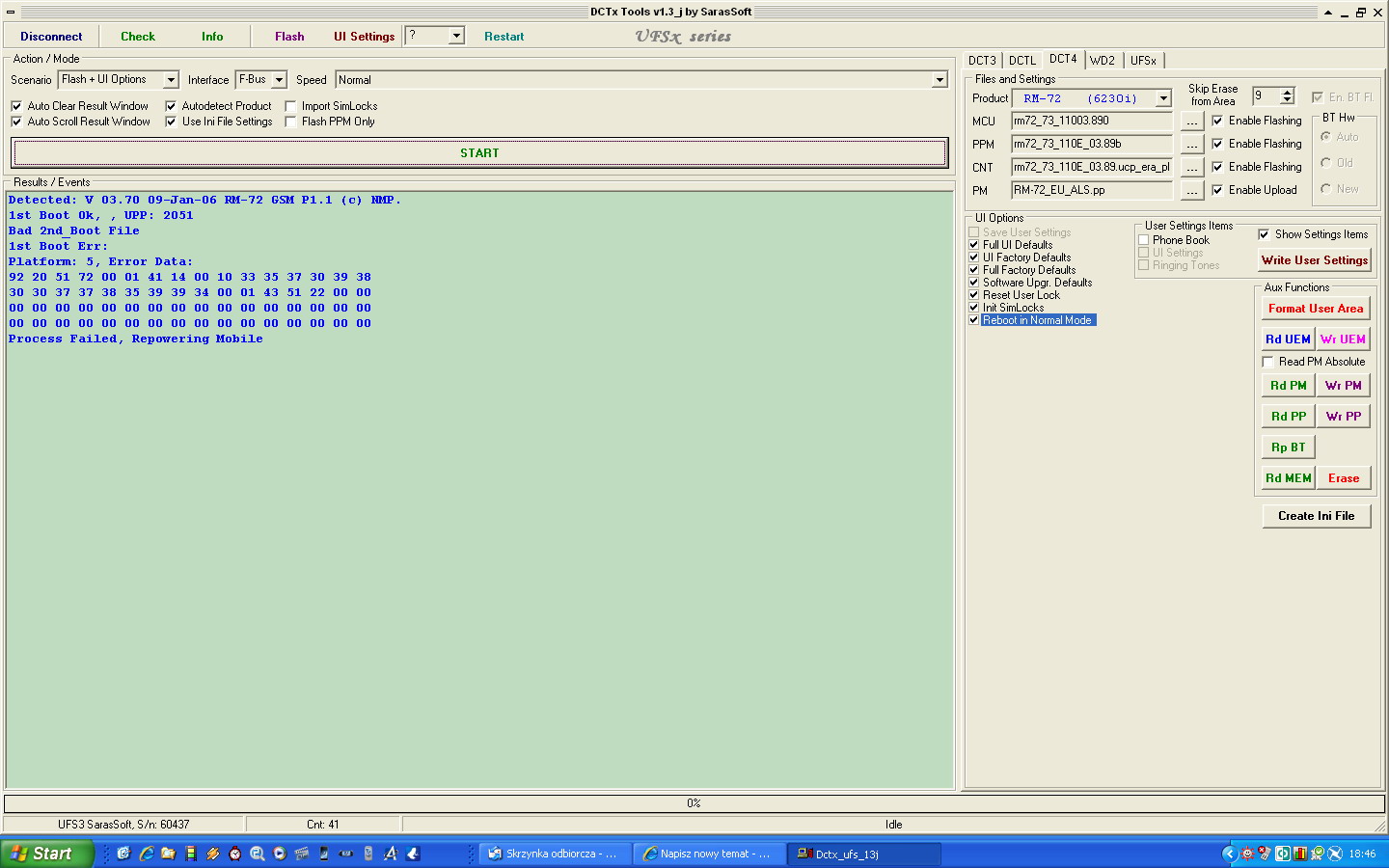Viewport: 1389px width, 868px height.
Task: Open the mobile phone quick launch icon
Action: [323, 854]
